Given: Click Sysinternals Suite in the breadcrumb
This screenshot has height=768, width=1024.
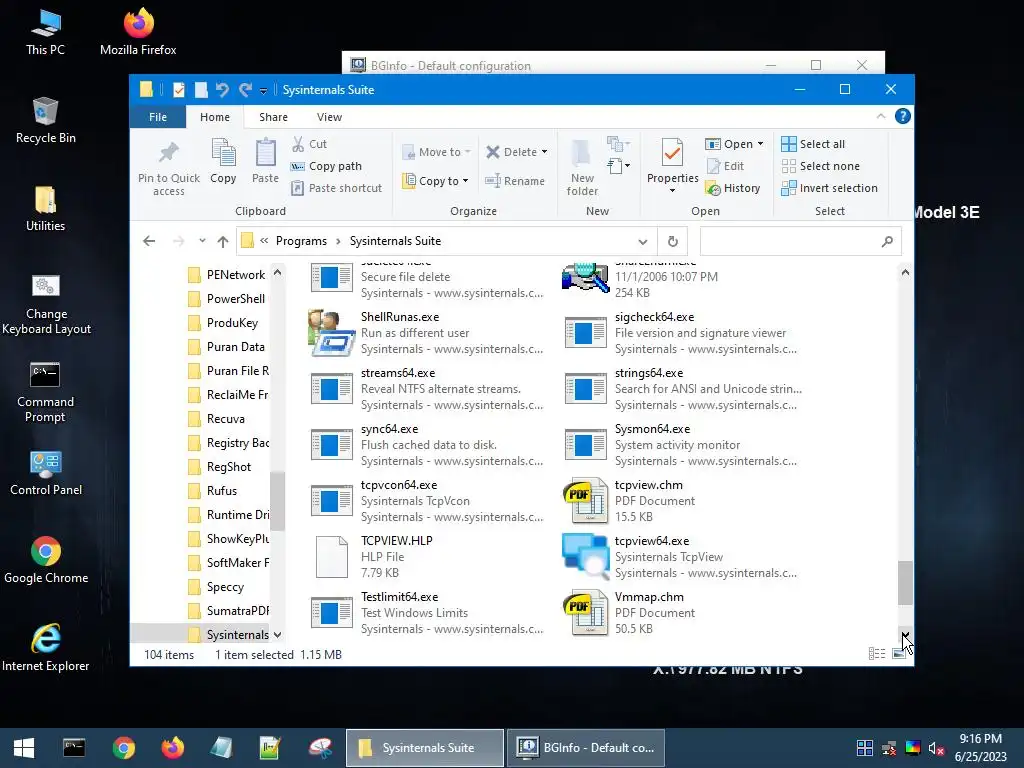Looking at the screenshot, I should [x=395, y=241].
